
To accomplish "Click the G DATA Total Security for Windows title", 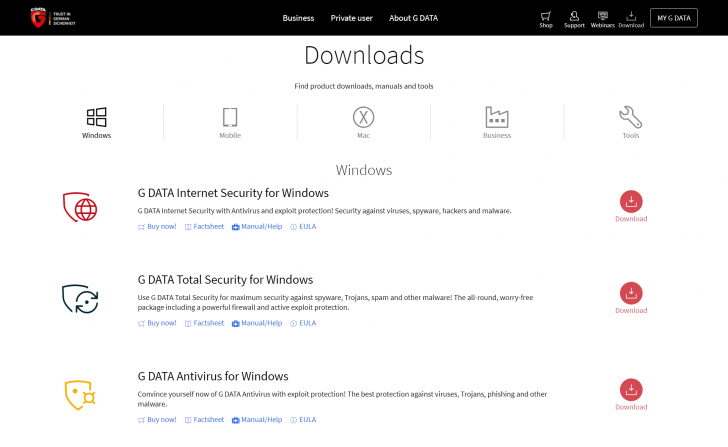I will 225,280.
